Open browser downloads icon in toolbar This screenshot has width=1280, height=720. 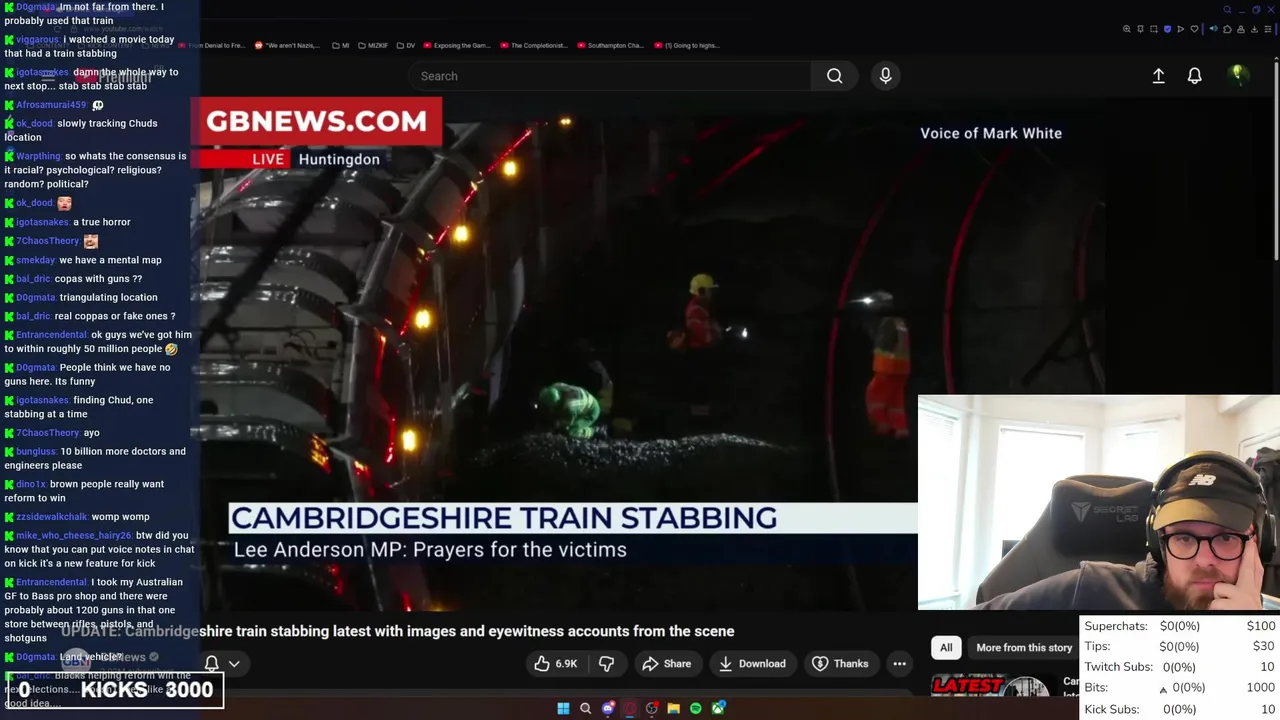click(1254, 29)
